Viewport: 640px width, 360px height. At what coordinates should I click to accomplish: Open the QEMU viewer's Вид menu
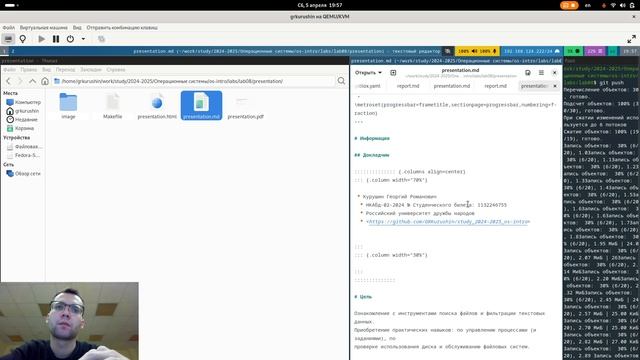(77, 28)
